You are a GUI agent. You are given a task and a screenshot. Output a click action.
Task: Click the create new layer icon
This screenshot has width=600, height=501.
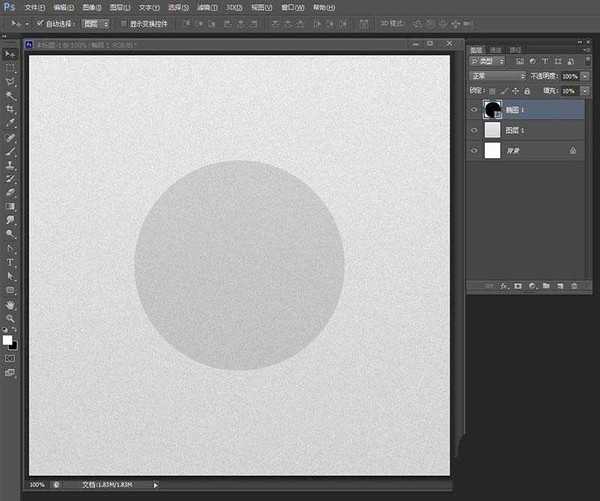pyautogui.click(x=560, y=286)
